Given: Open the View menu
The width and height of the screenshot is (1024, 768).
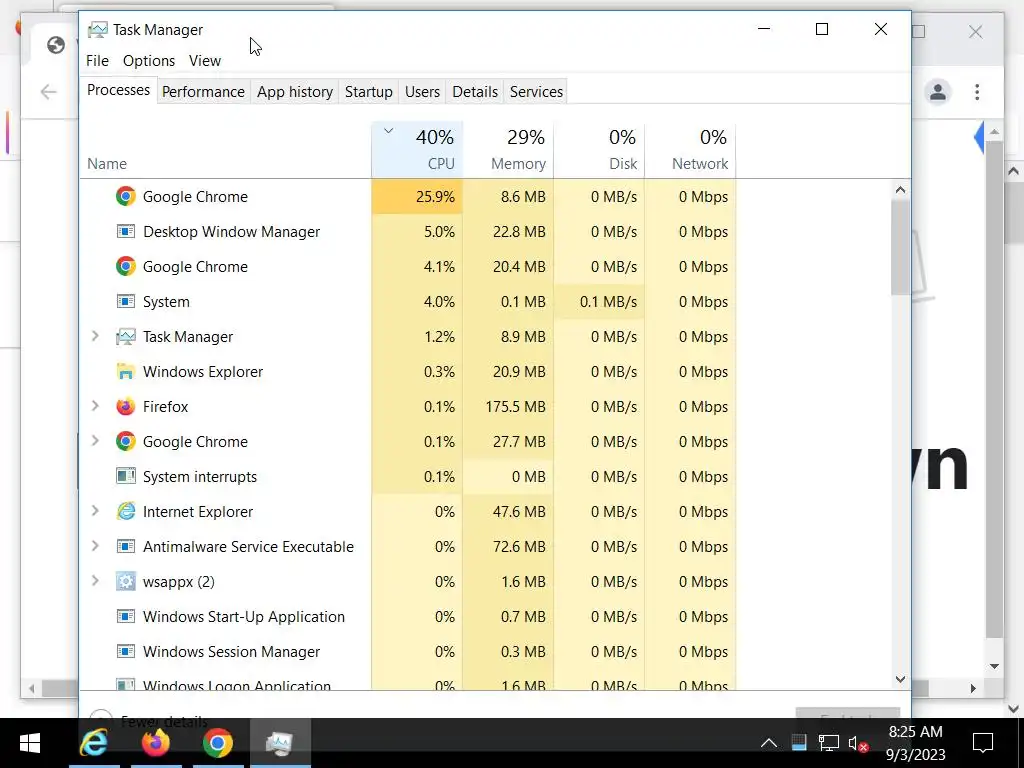Looking at the screenshot, I should (x=205, y=61).
